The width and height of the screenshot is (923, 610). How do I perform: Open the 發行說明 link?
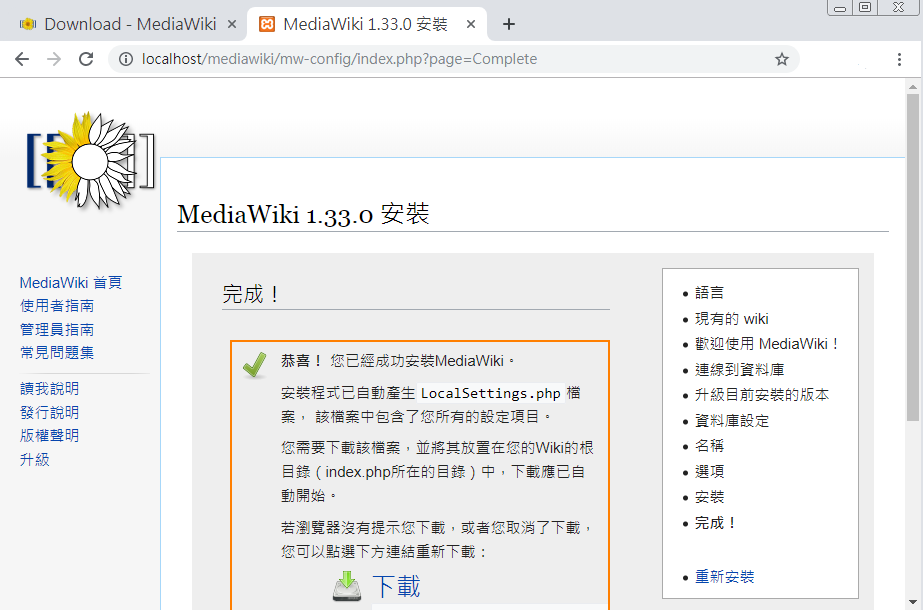point(49,412)
